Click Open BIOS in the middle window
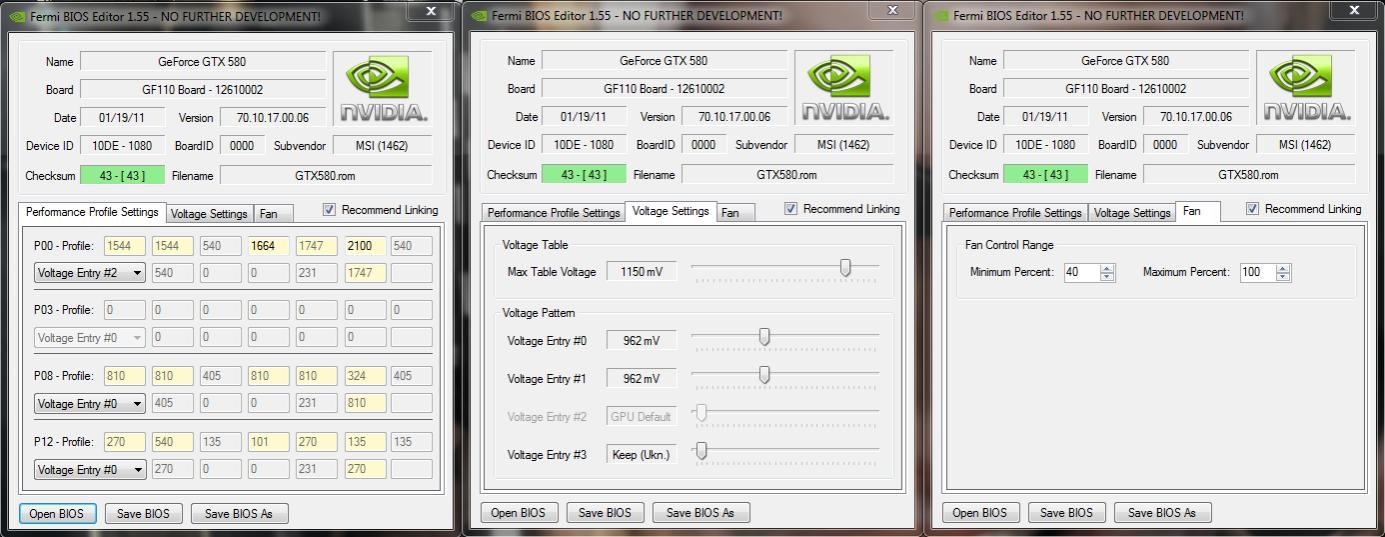Image resolution: width=1385 pixels, height=537 pixels. (519, 513)
